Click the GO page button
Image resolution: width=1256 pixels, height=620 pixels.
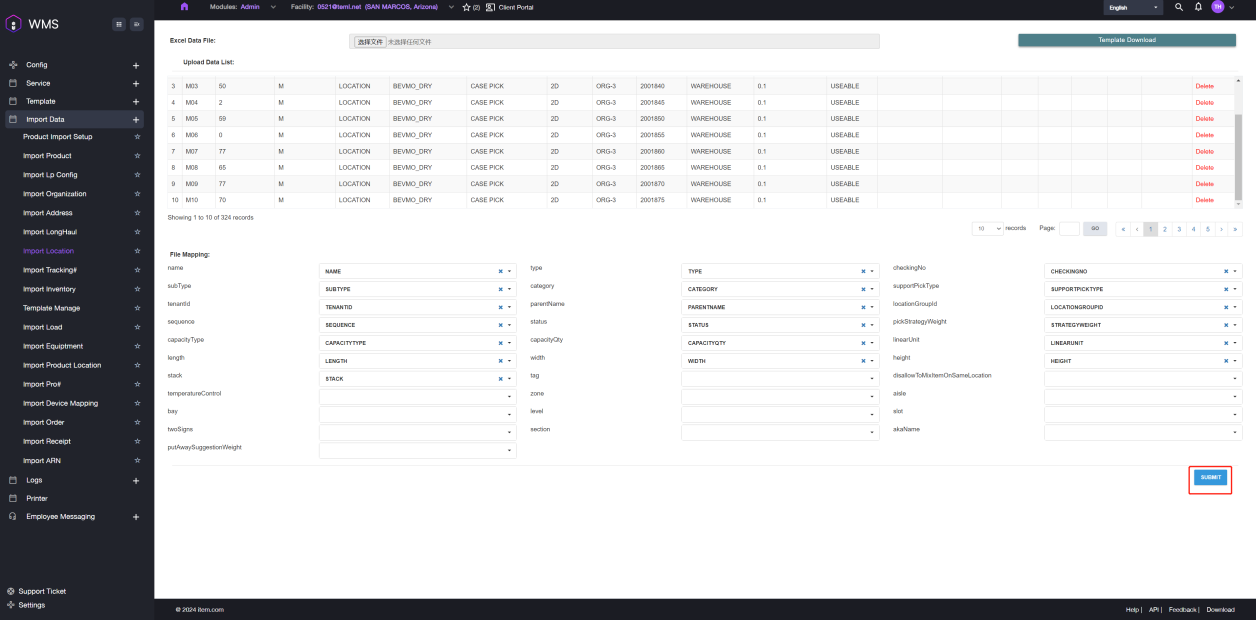click(x=1095, y=228)
